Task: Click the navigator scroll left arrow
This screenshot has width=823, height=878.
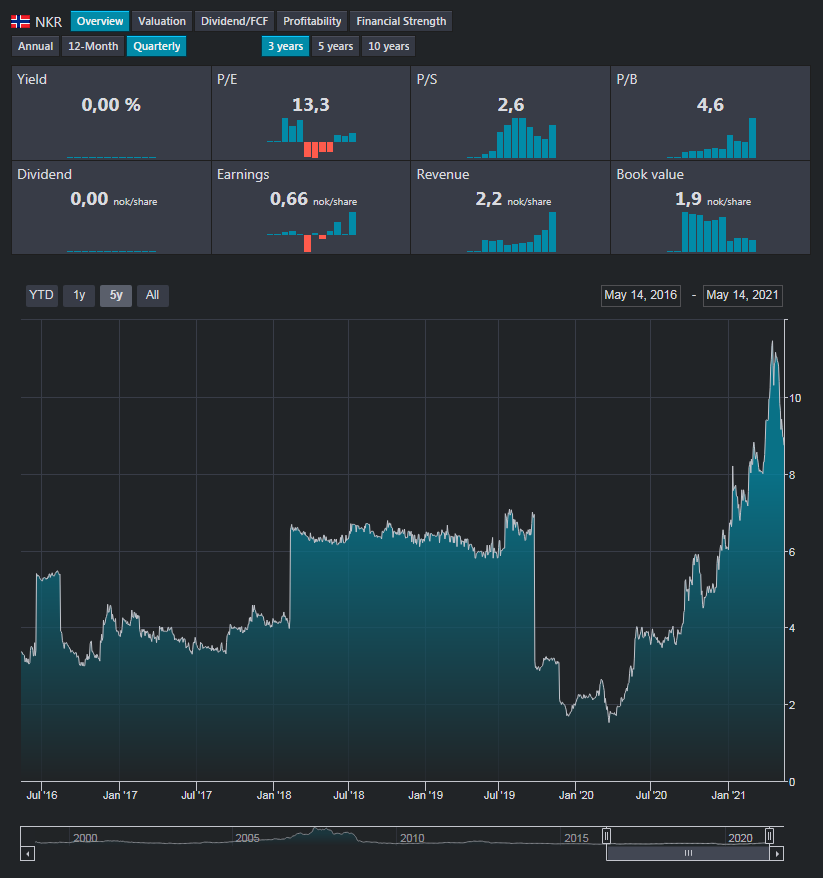Action: coord(27,854)
